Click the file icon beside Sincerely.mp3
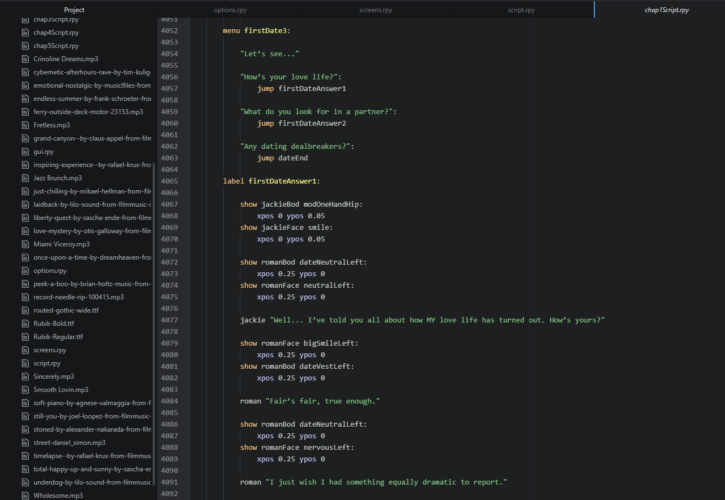The image size is (725, 500). pyautogui.click(x=25, y=377)
